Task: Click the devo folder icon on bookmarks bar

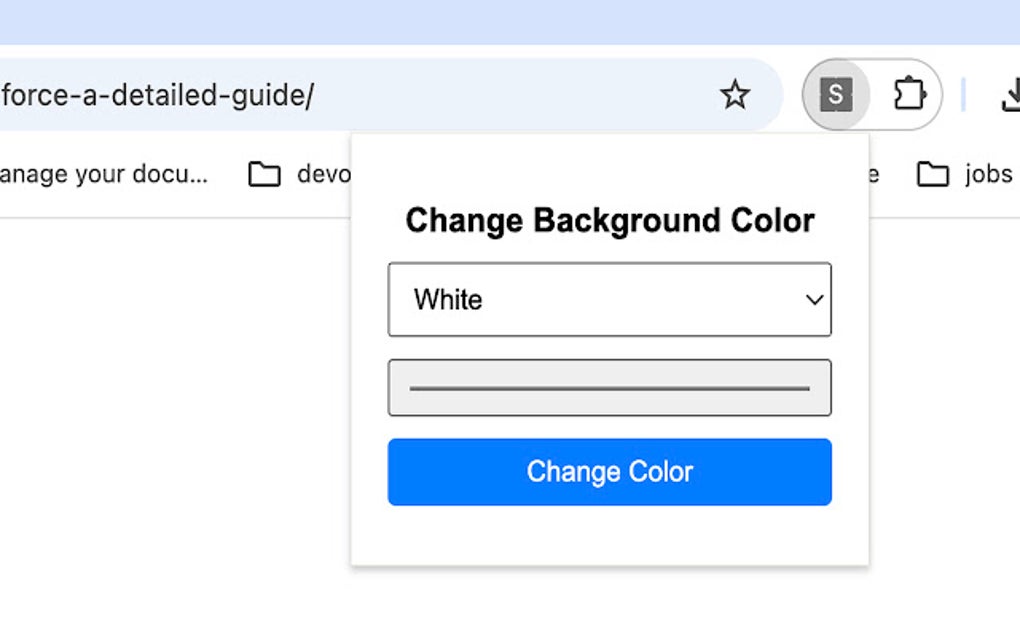Action: [x=264, y=173]
